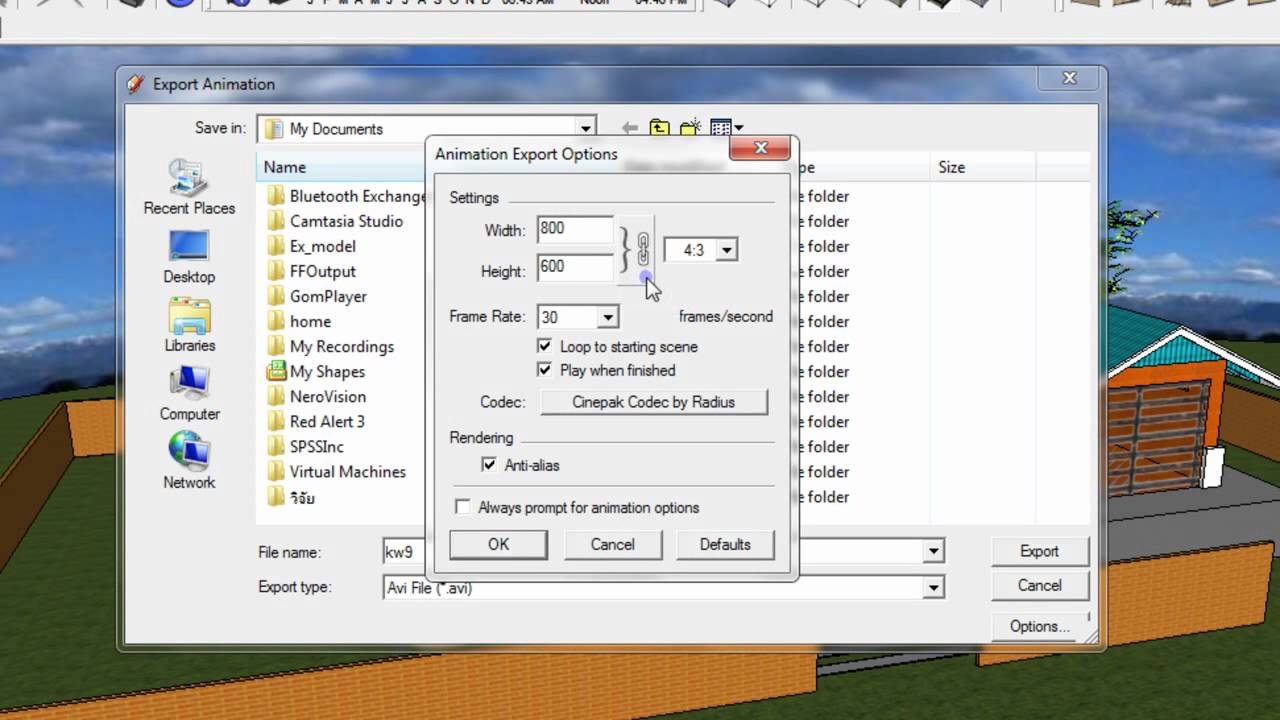The height and width of the screenshot is (720, 1280).
Task: Disable the Anti-alias rendering checkbox
Action: (x=489, y=465)
